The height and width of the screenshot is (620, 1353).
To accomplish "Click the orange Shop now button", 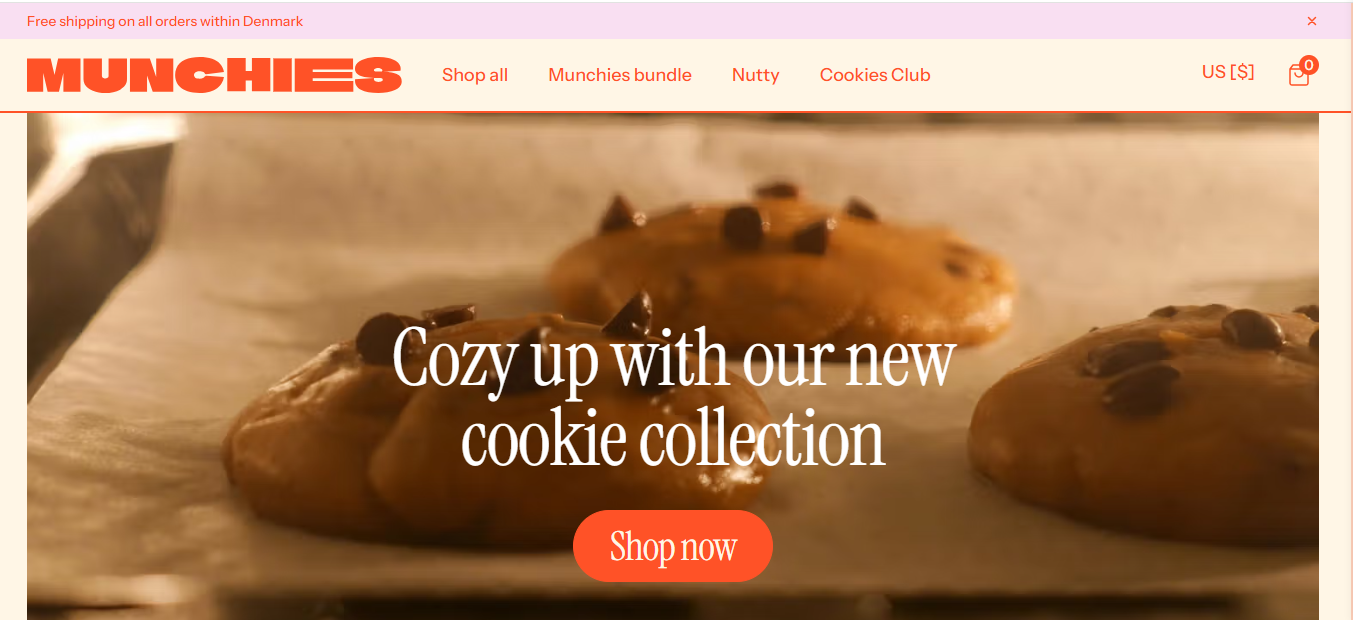I will (673, 546).
